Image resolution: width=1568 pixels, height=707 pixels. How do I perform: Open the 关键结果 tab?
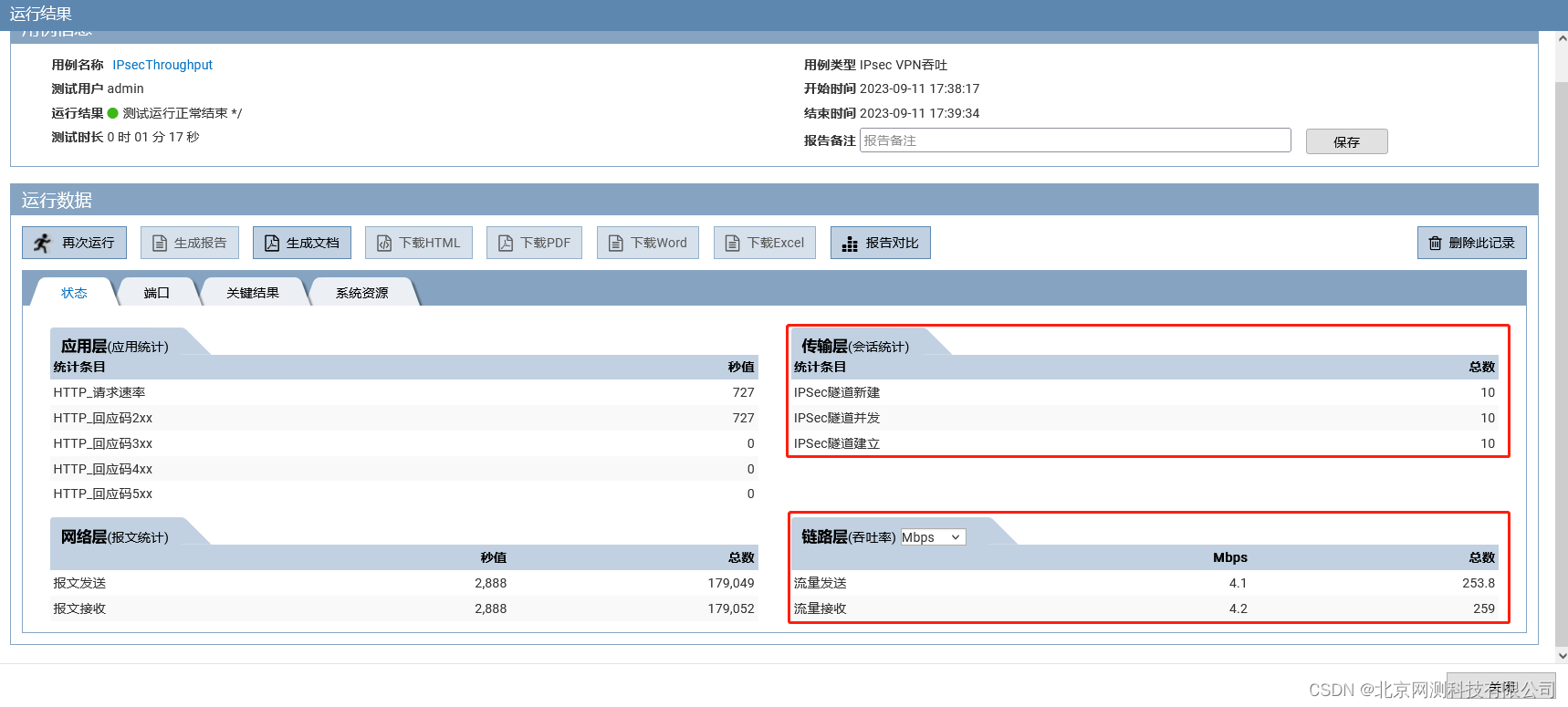[253, 293]
